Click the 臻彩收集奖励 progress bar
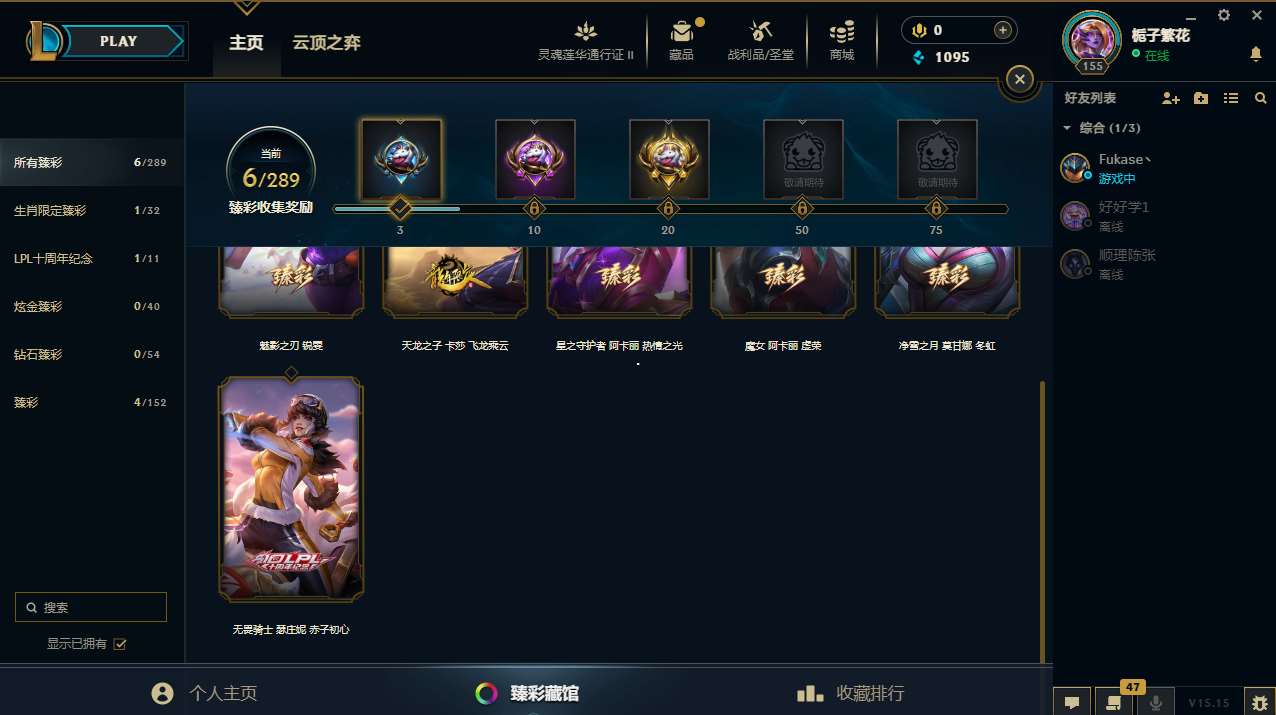Viewport: 1276px width, 715px height. 670,209
